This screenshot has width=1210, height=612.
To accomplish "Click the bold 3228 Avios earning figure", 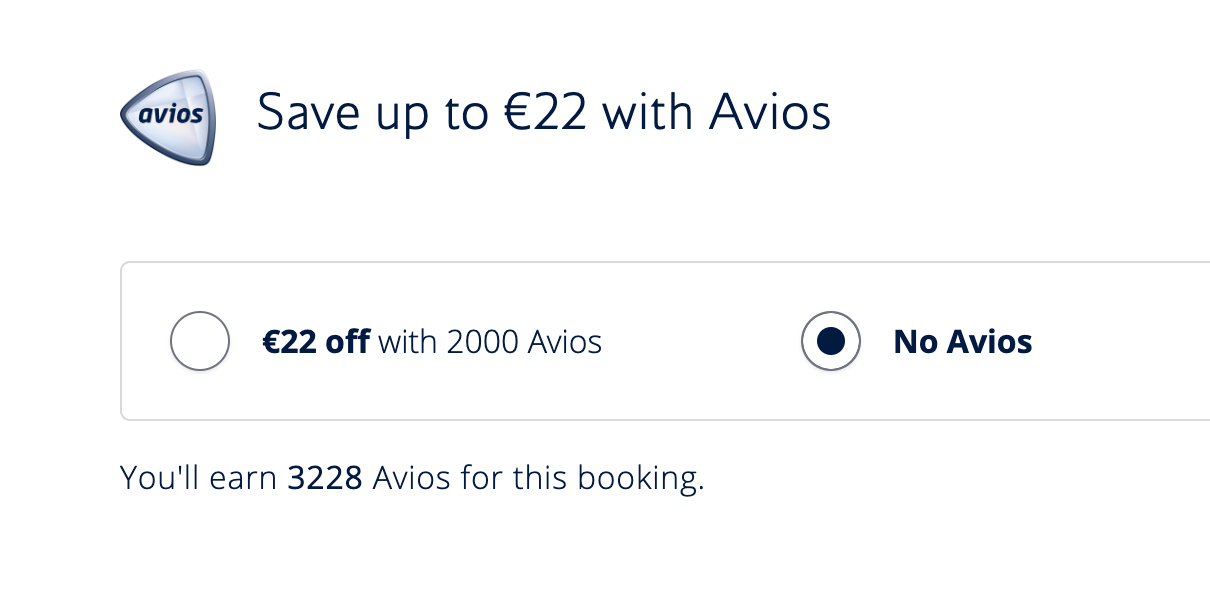I will pos(325,478).
